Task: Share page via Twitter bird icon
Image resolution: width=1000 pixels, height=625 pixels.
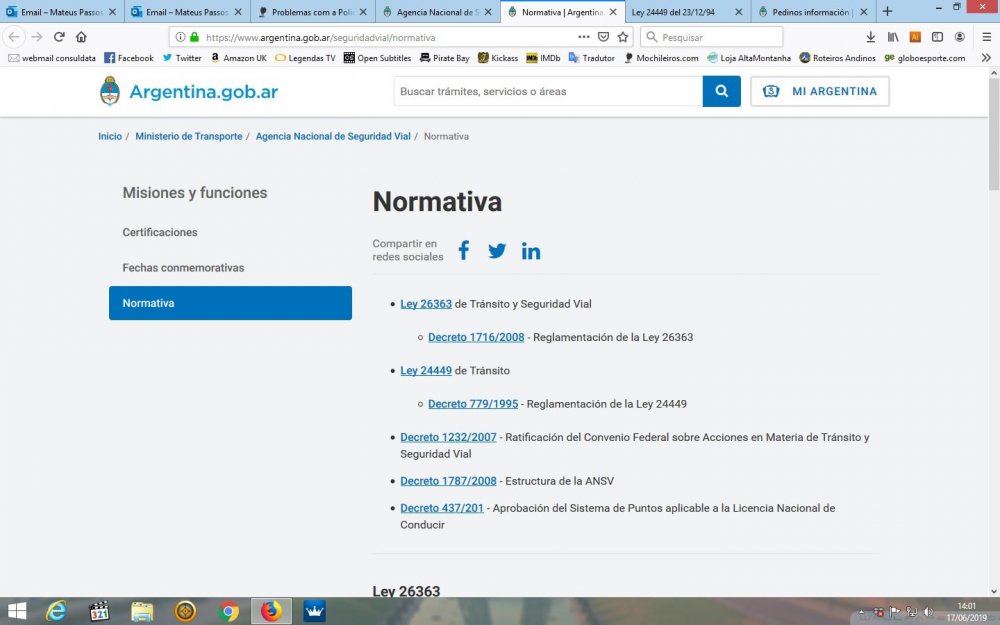Action: tap(497, 251)
